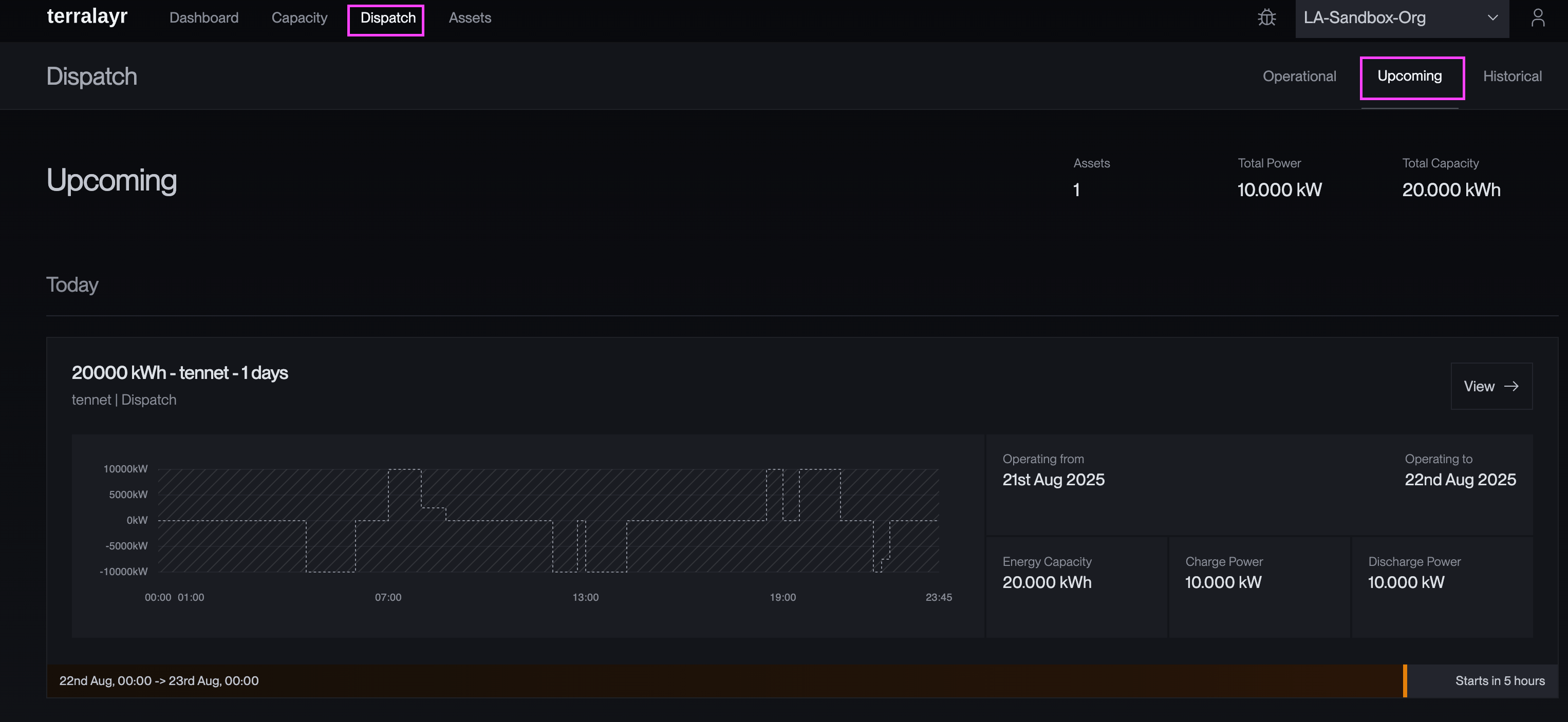Screen dimensions: 1568x722
Task: Go to the Capacity page
Action: click(x=299, y=17)
